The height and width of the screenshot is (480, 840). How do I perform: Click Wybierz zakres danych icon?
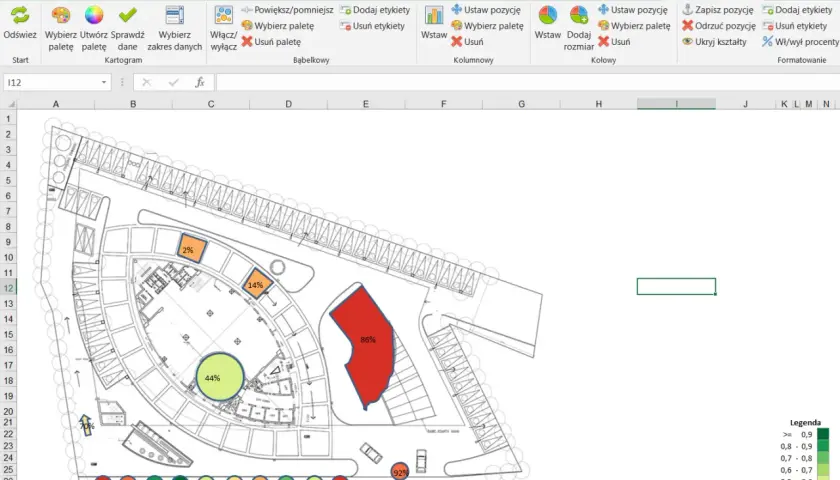click(x=175, y=15)
